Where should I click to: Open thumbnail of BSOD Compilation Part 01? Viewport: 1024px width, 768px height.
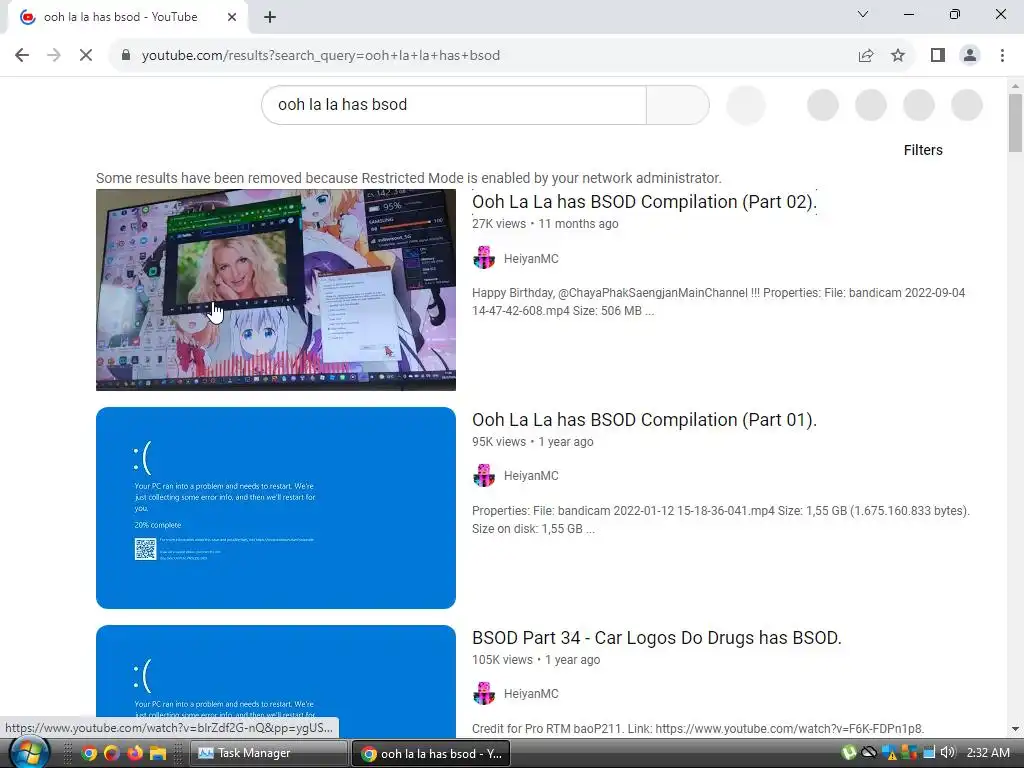[276, 508]
